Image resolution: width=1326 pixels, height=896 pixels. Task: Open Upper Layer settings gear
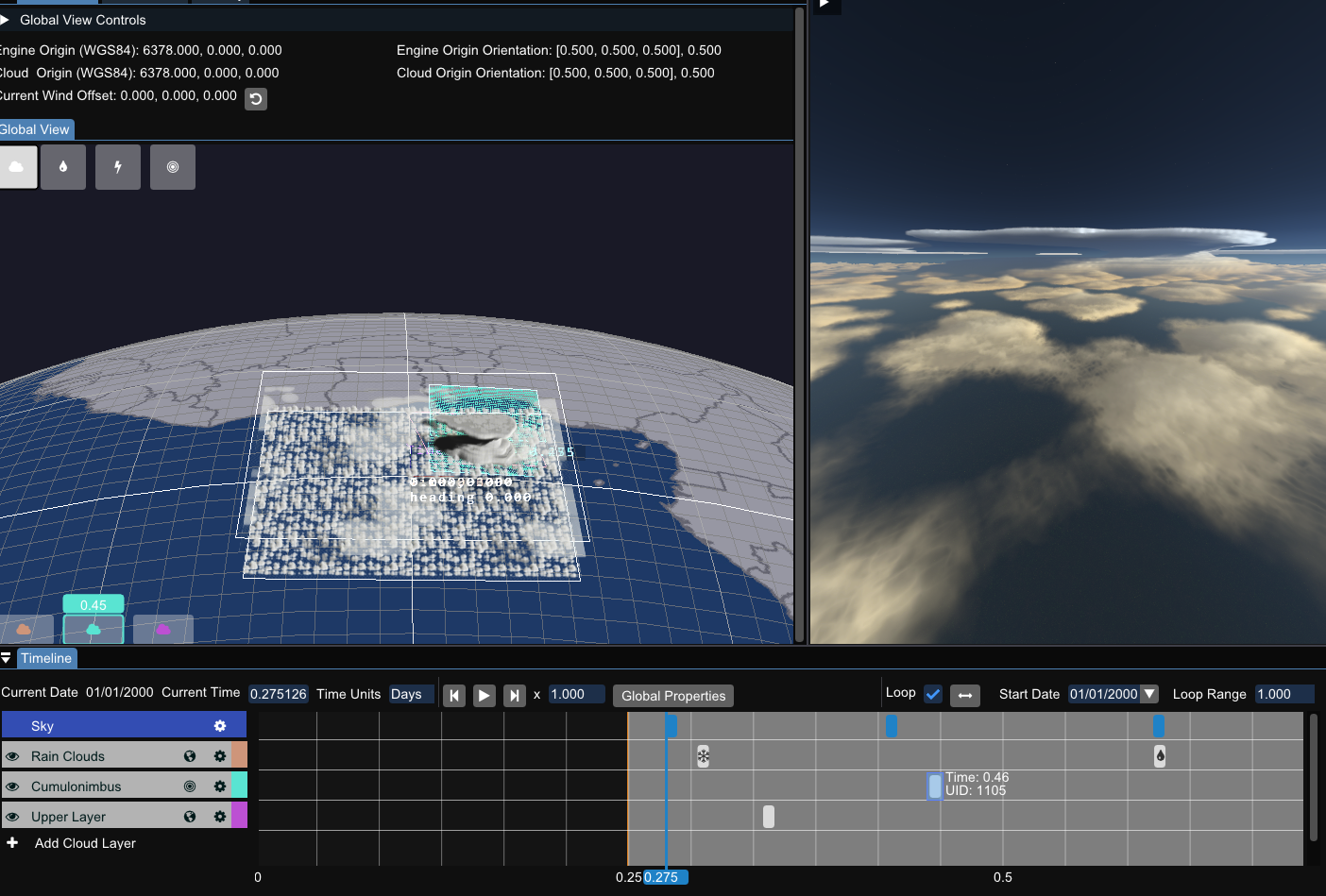tap(220, 817)
